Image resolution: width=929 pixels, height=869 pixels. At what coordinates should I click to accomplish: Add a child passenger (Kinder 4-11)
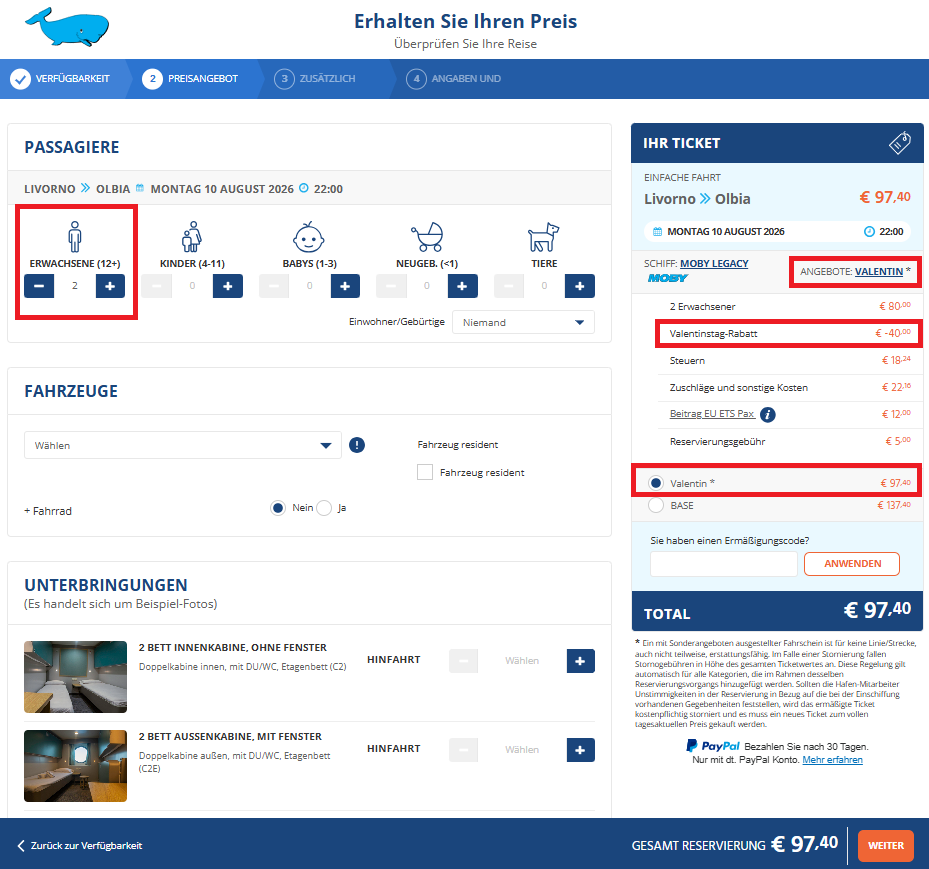[228, 286]
